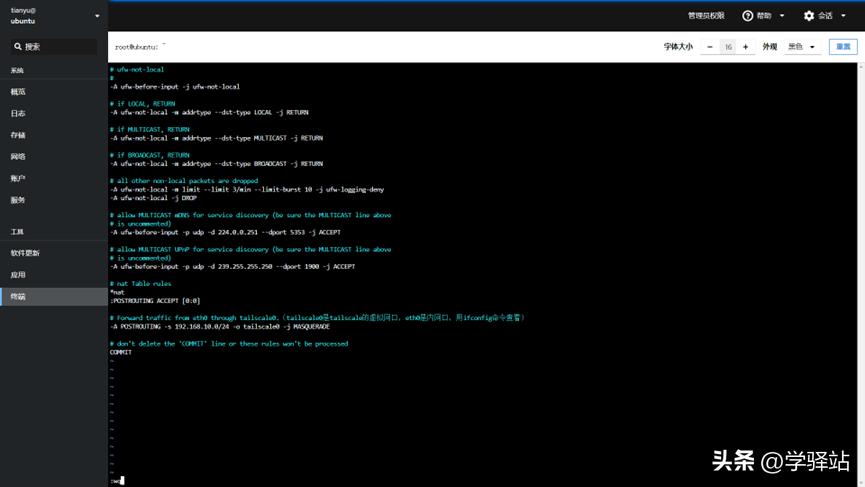Open 概览 overview page in sidebar
Image resolution: width=865 pixels, height=487 pixels.
tap(18, 92)
